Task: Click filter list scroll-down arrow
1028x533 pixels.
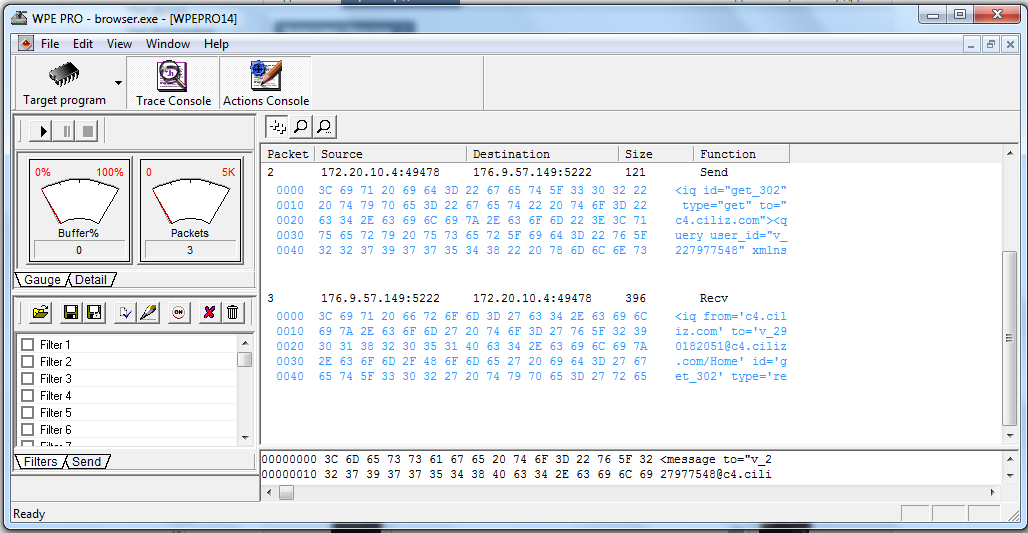Action: coord(245,437)
